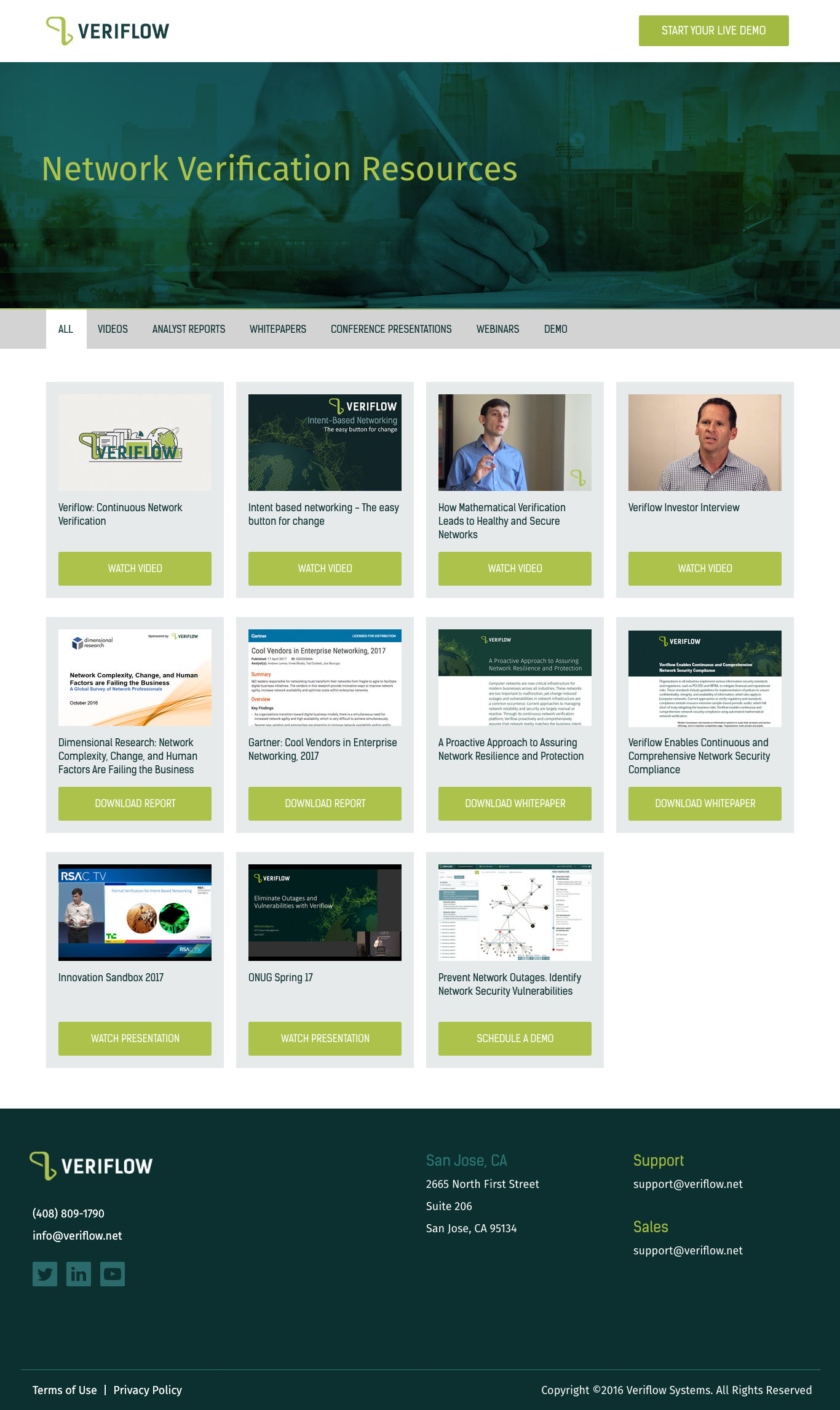Open Veriflow Continuous Network Verification thumbnail

[x=135, y=442]
